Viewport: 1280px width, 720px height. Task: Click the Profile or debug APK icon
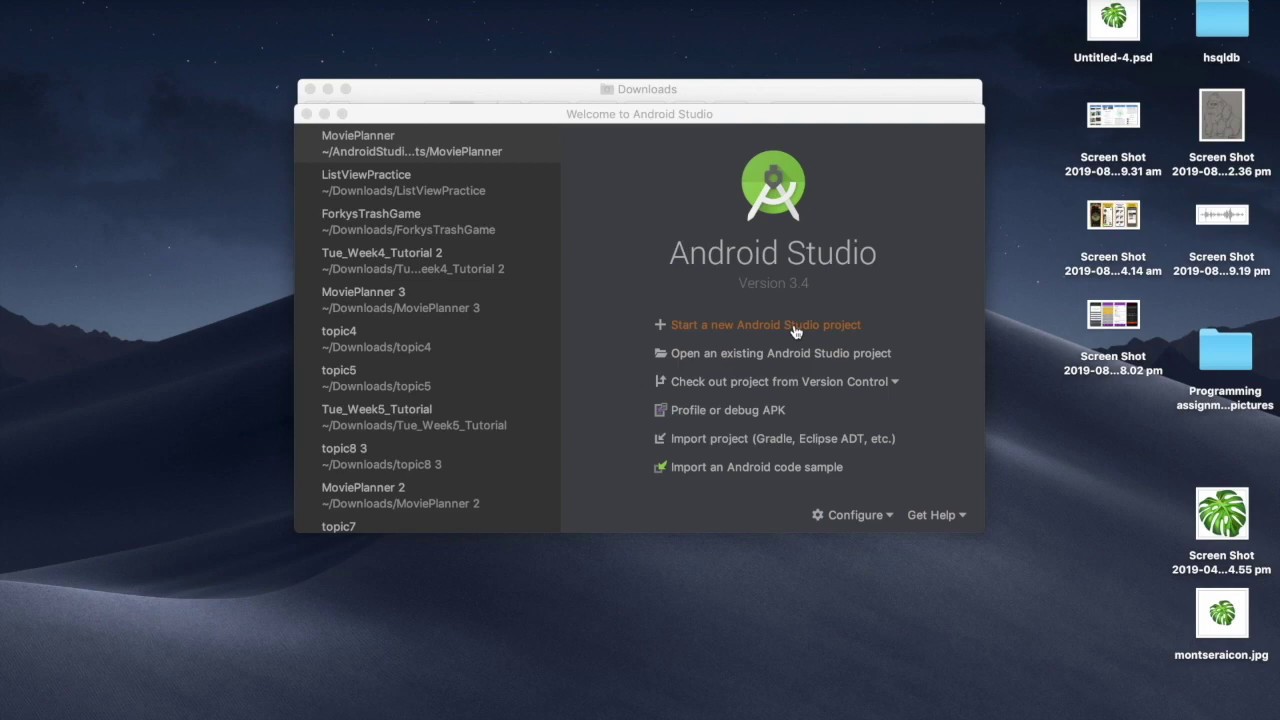click(x=660, y=410)
